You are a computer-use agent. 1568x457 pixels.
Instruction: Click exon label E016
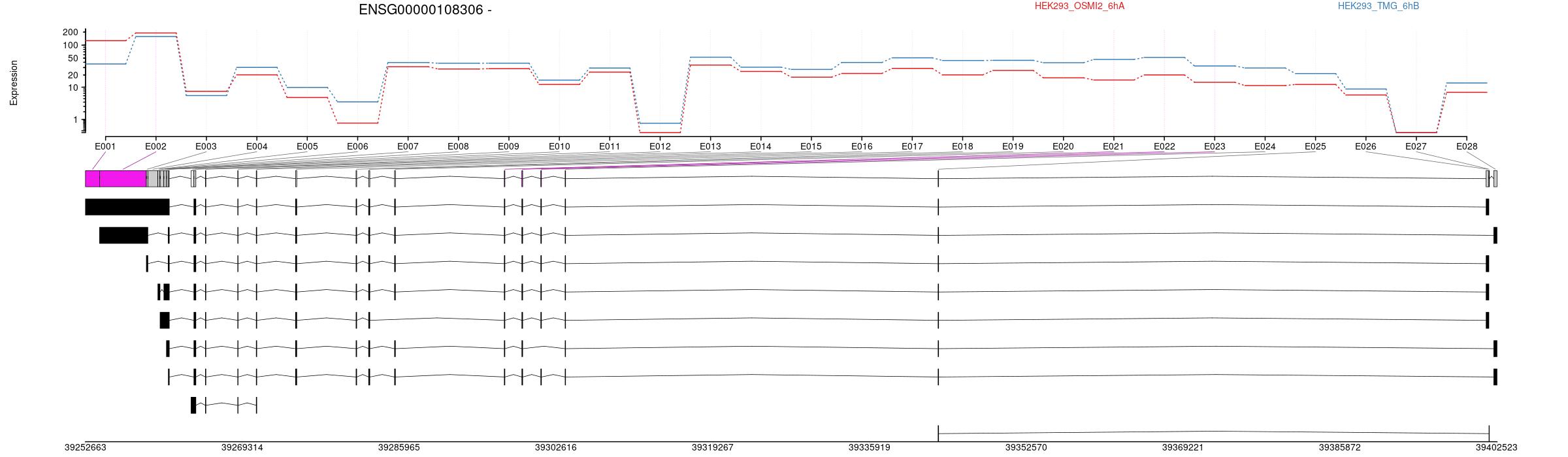(x=862, y=147)
